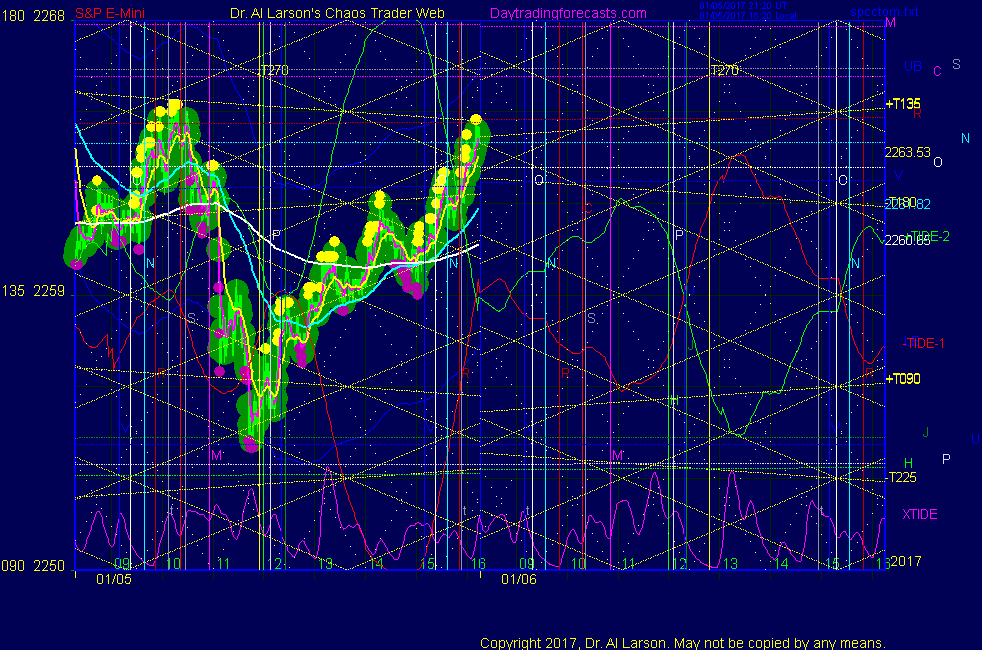
Task: Click the cyan N symbol in right margin
Action: pos(965,138)
